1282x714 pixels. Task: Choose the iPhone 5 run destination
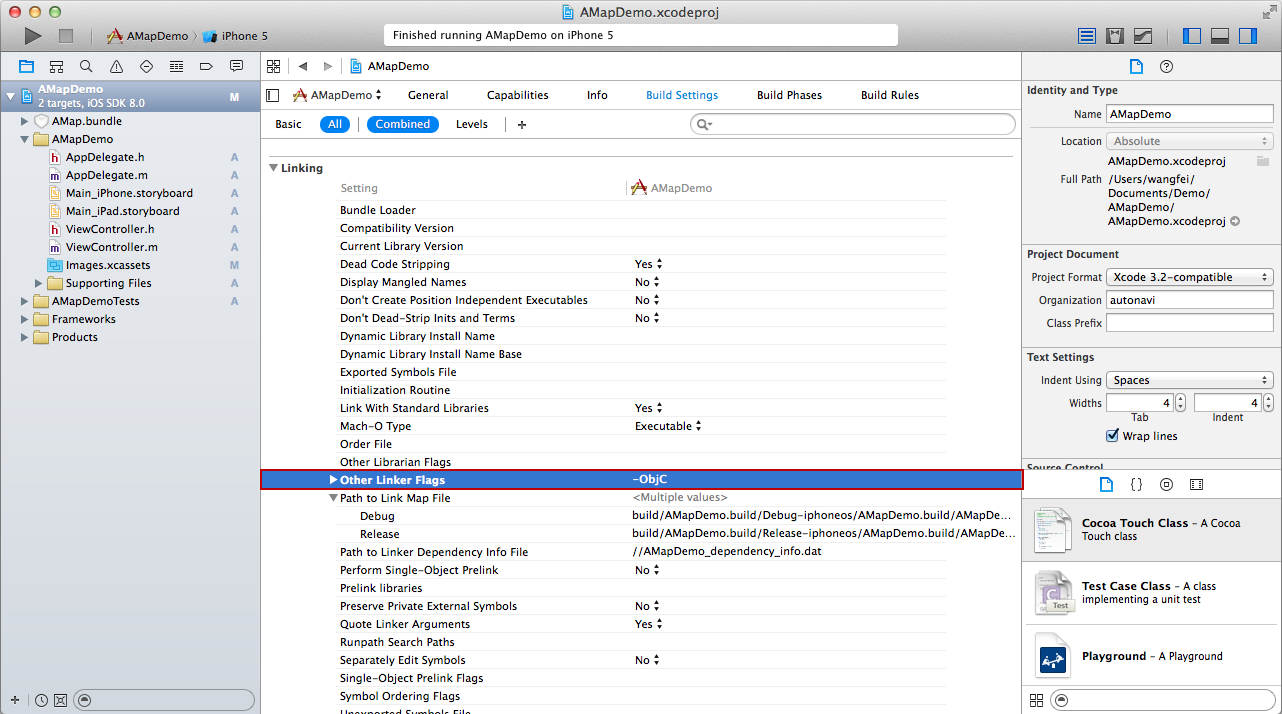point(236,36)
